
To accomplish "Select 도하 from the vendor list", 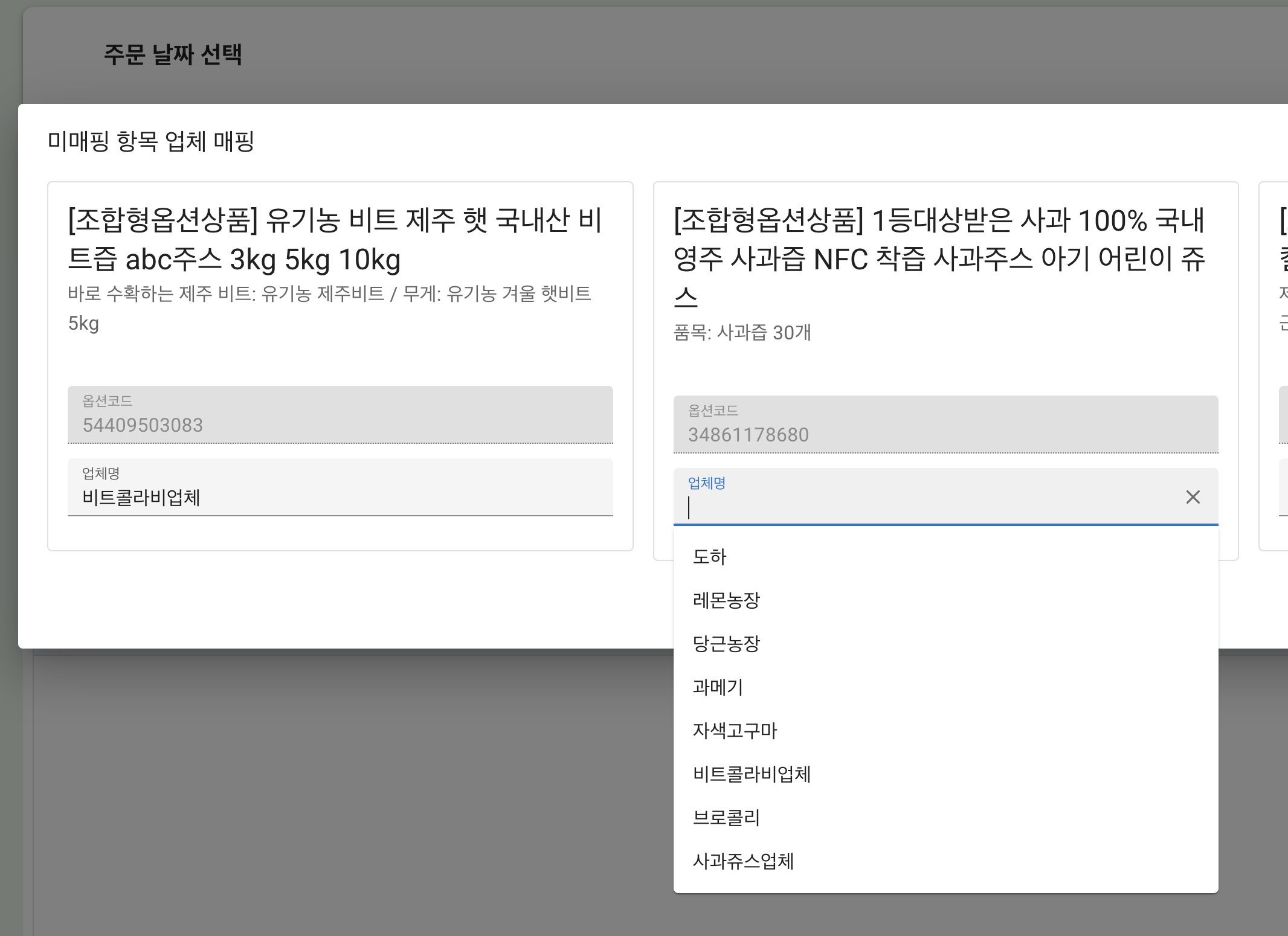I will click(x=709, y=557).
